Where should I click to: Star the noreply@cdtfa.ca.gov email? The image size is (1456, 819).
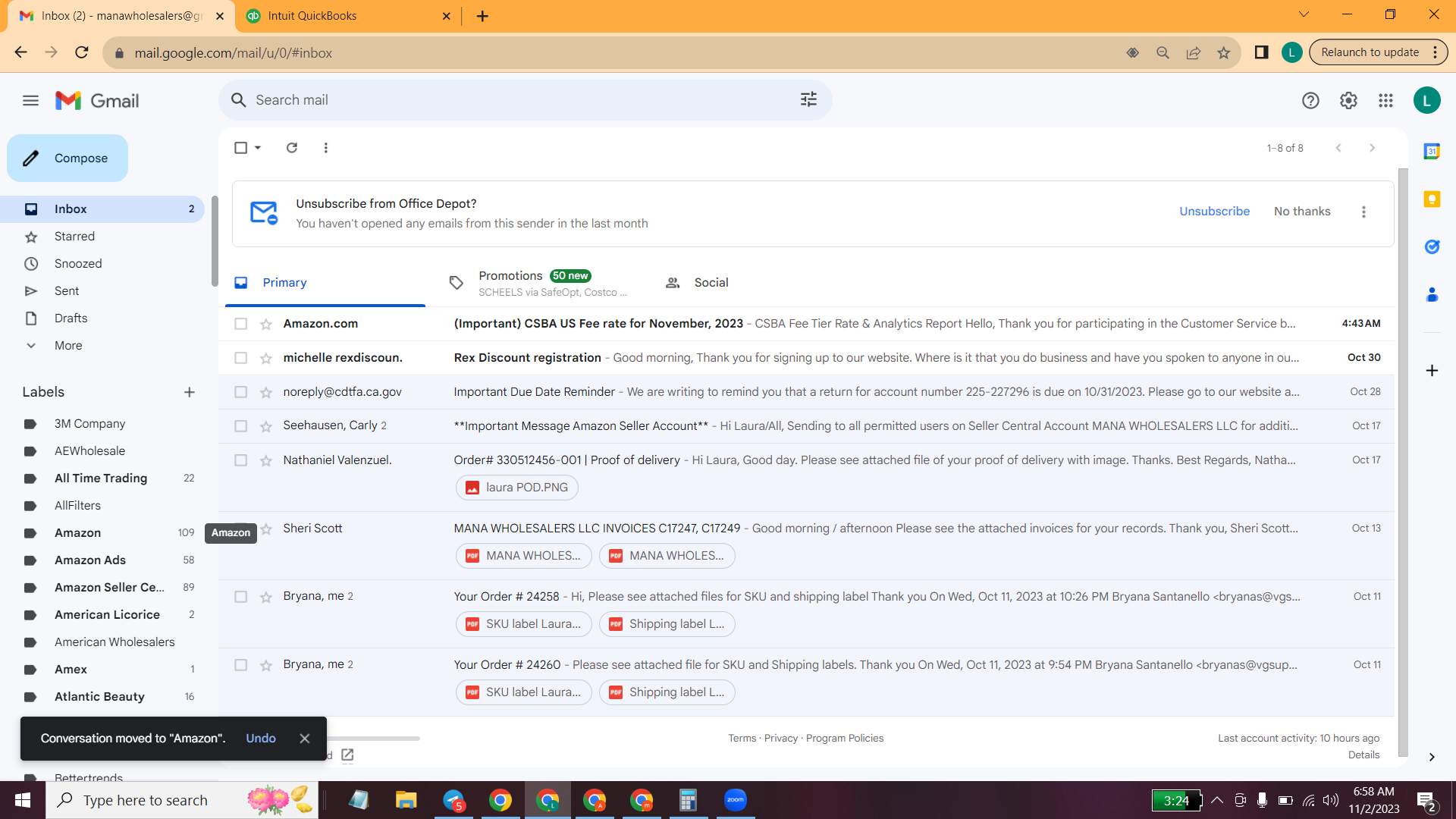pyautogui.click(x=266, y=392)
